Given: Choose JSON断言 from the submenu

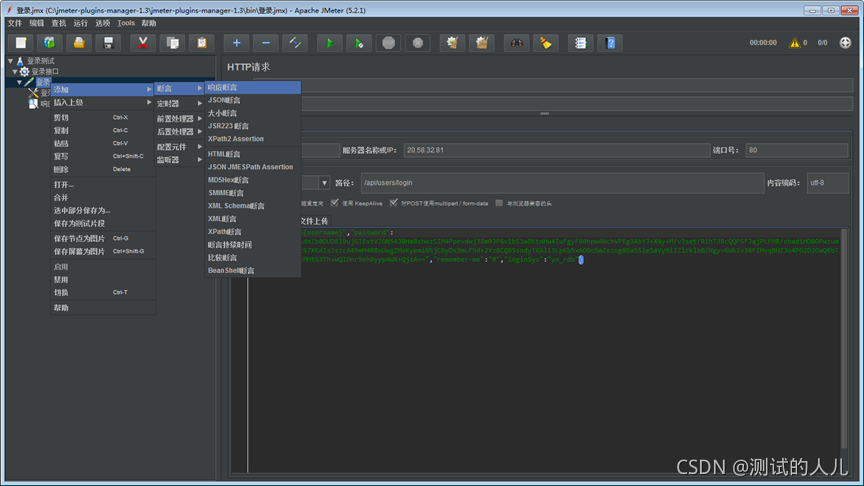Looking at the screenshot, I should tap(253, 100).
